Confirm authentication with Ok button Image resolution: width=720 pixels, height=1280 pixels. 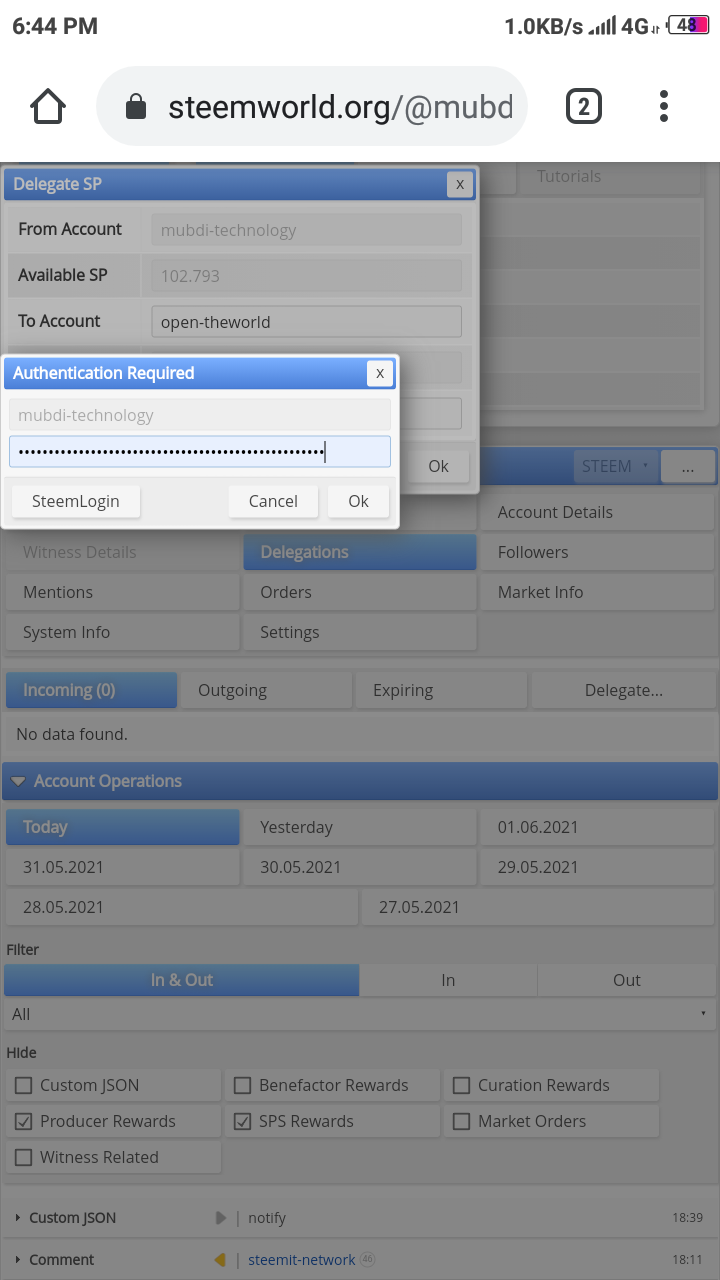tap(358, 501)
